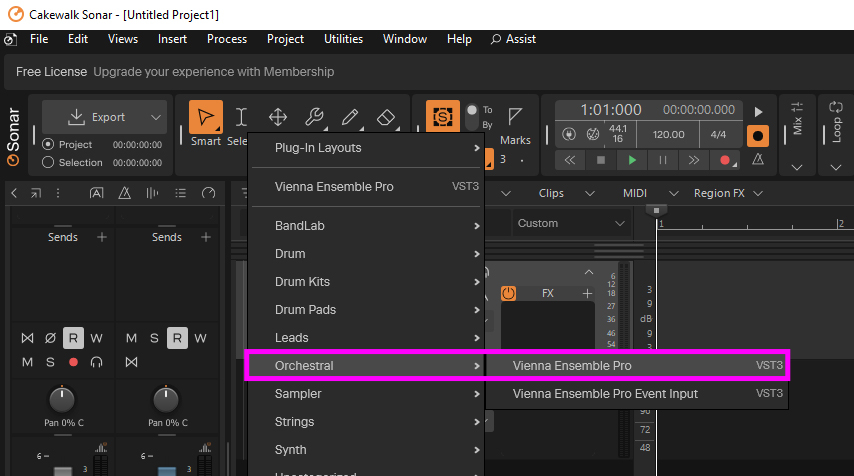
Task: Show ProChannel inspector bars icon
Action: point(152,193)
